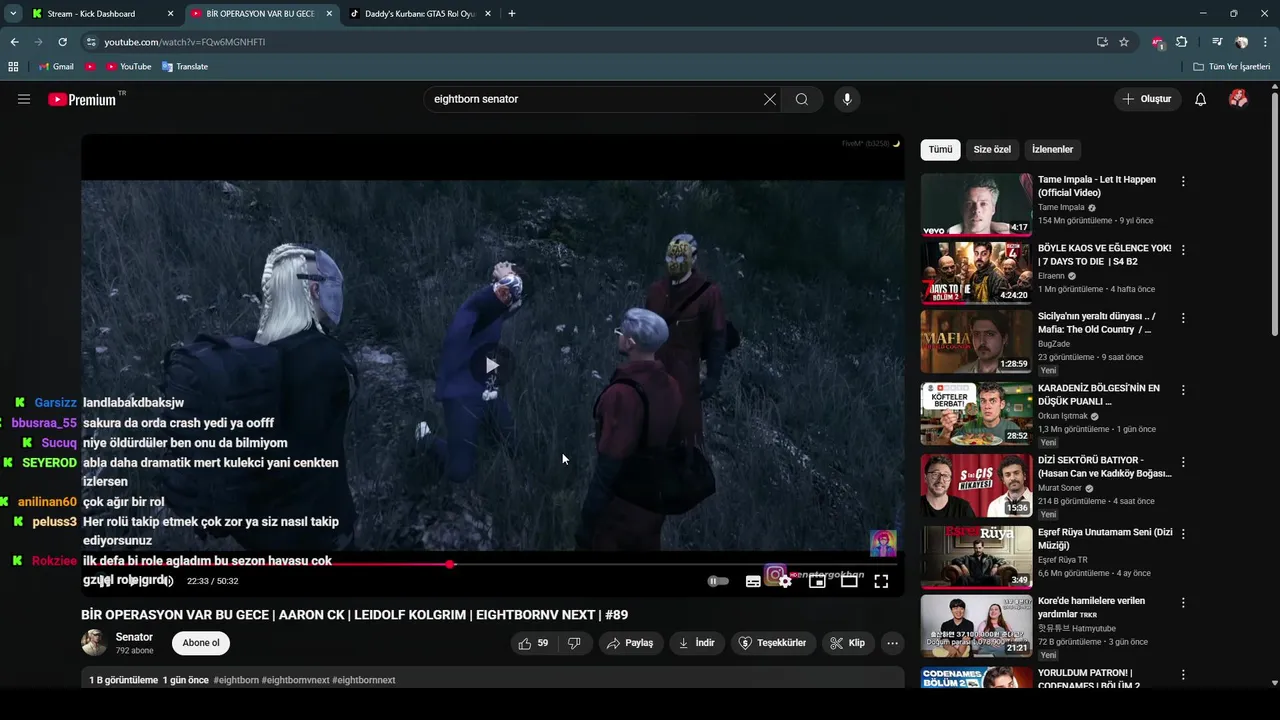Dislike the video with thumbs down
Viewport: 1280px width, 720px height.
574,643
